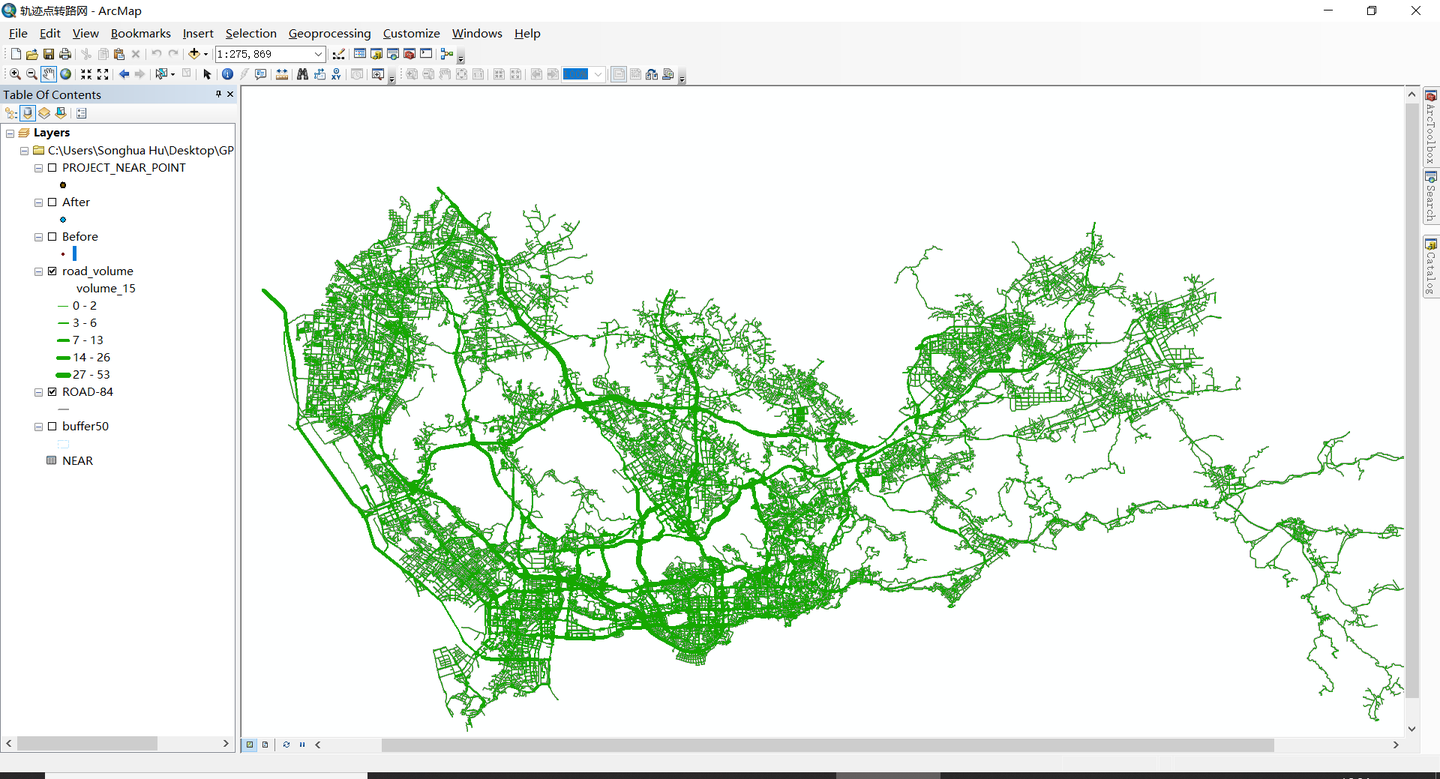Image resolution: width=1440 pixels, height=779 pixels.
Task: Click the Add Data yellow plus icon
Action: [x=195, y=53]
